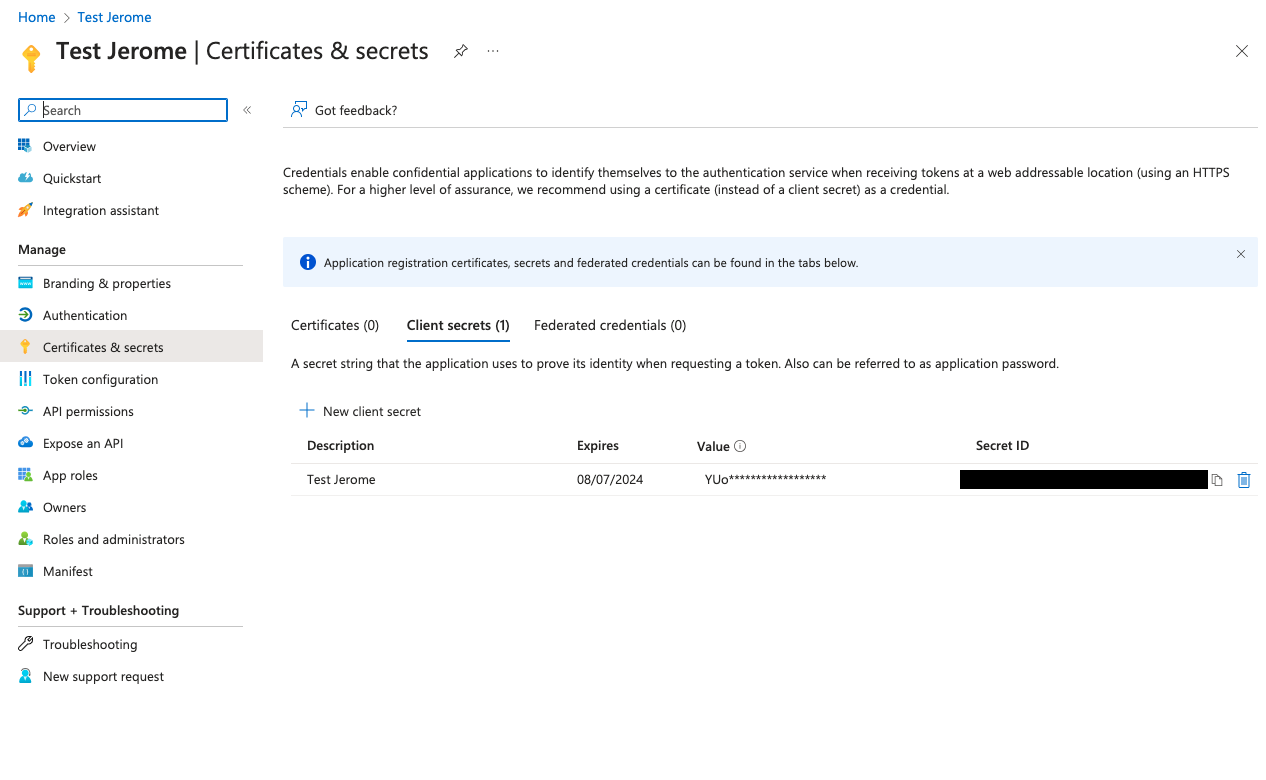Dismiss the blue information banner
Image resolution: width=1266 pixels, height=780 pixels.
(x=1241, y=254)
